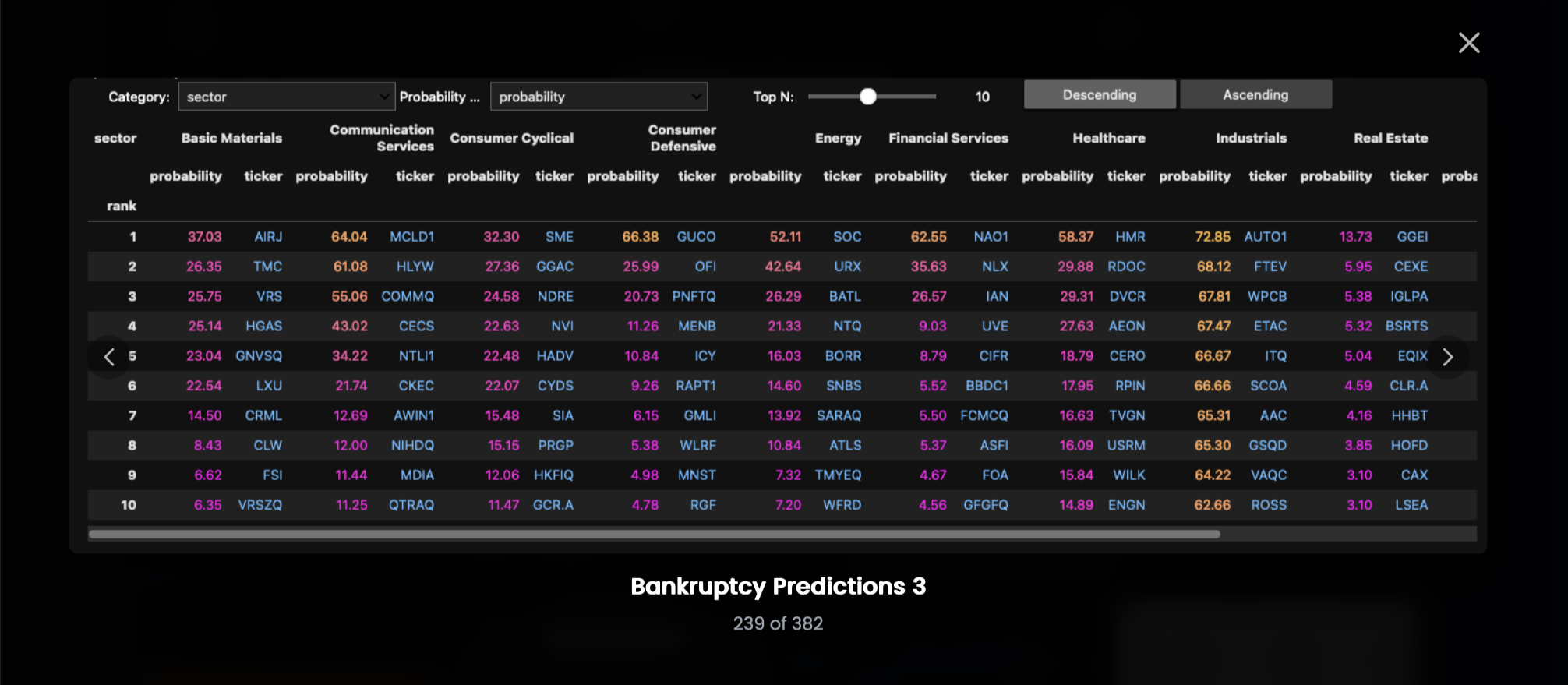Select Descending sort order
This screenshot has width=1568, height=685.
click(1100, 95)
